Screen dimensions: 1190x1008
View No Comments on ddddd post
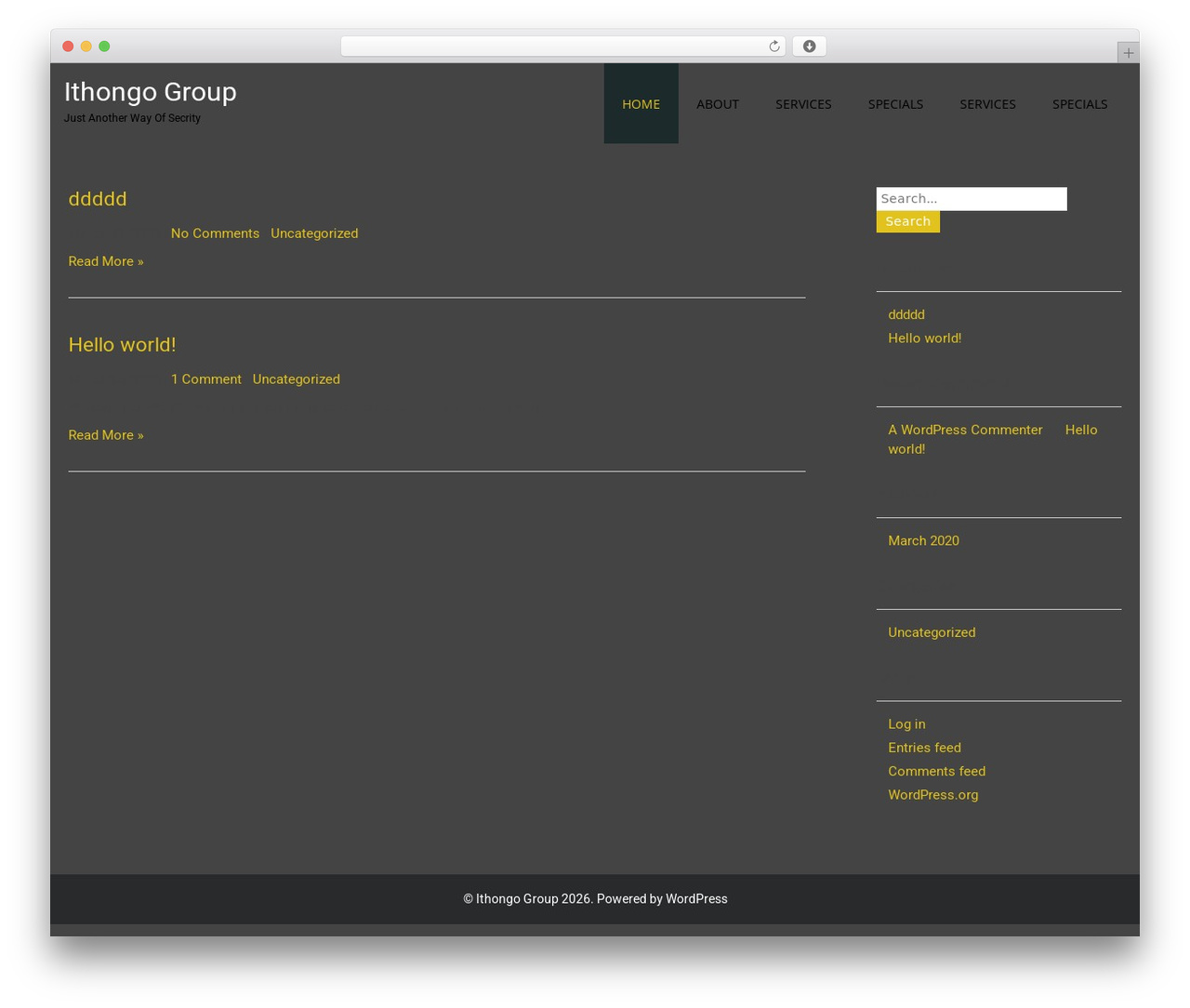[x=215, y=233]
